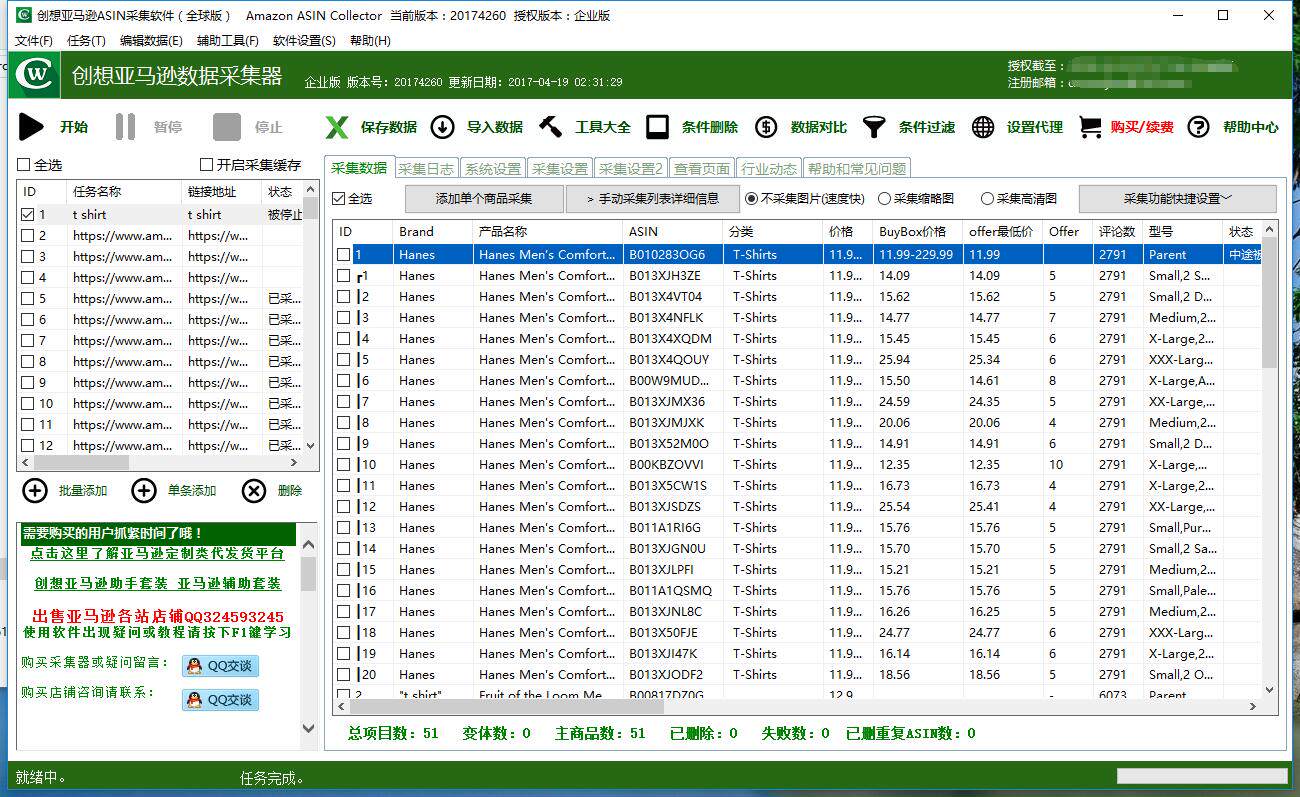Image resolution: width=1300 pixels, height=797 pixels.
Task: Click the Delete (删除) circled X icon
Action: point(254,490)
